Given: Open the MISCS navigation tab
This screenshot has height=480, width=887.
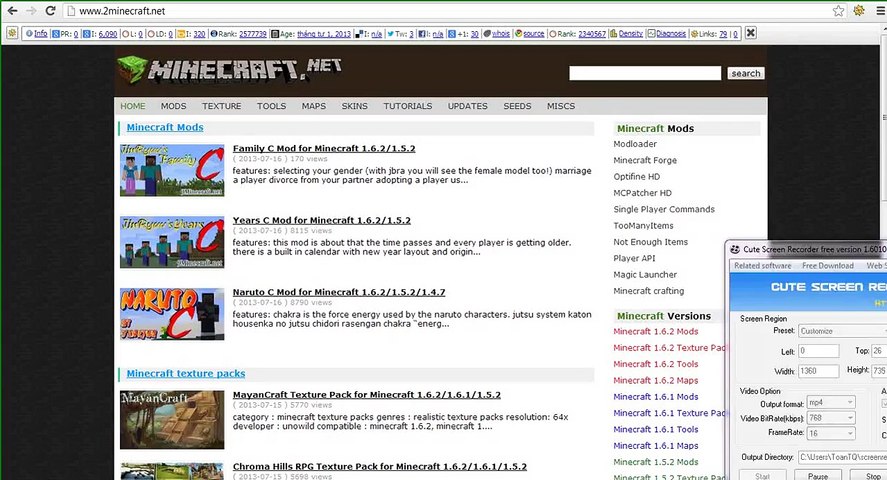Looking at the screenshot, I should [x=561, y=106].
